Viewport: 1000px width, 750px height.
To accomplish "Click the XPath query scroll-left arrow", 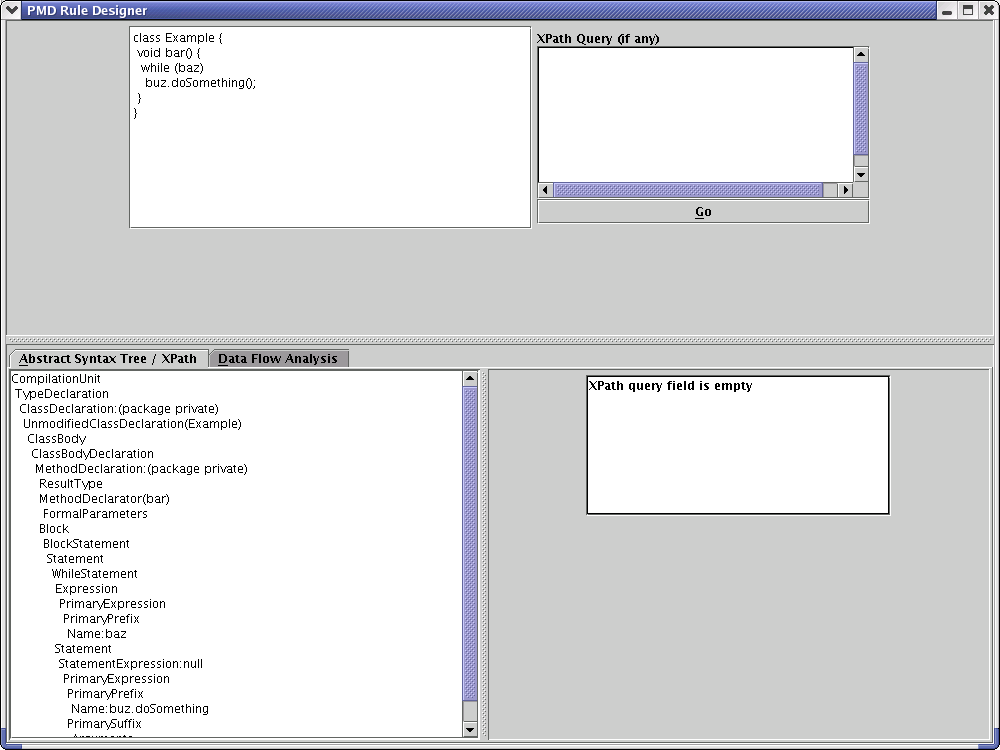I will [x=546, y=189].
